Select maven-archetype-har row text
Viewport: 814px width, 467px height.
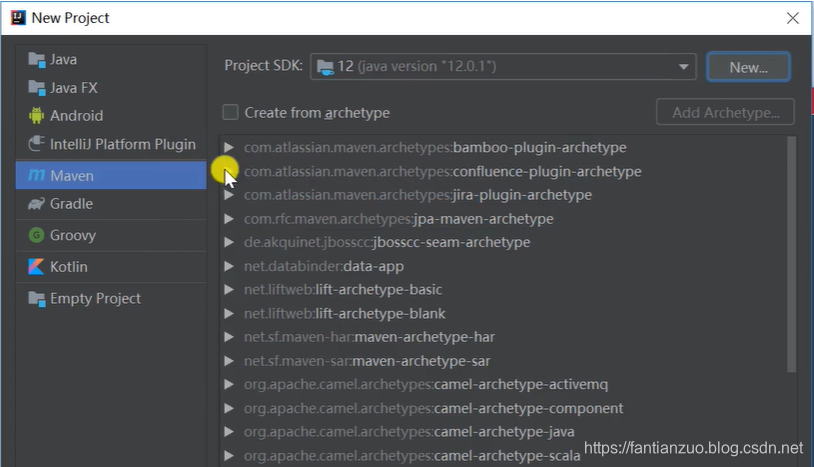pyautogui.click(x=370, y=337)
